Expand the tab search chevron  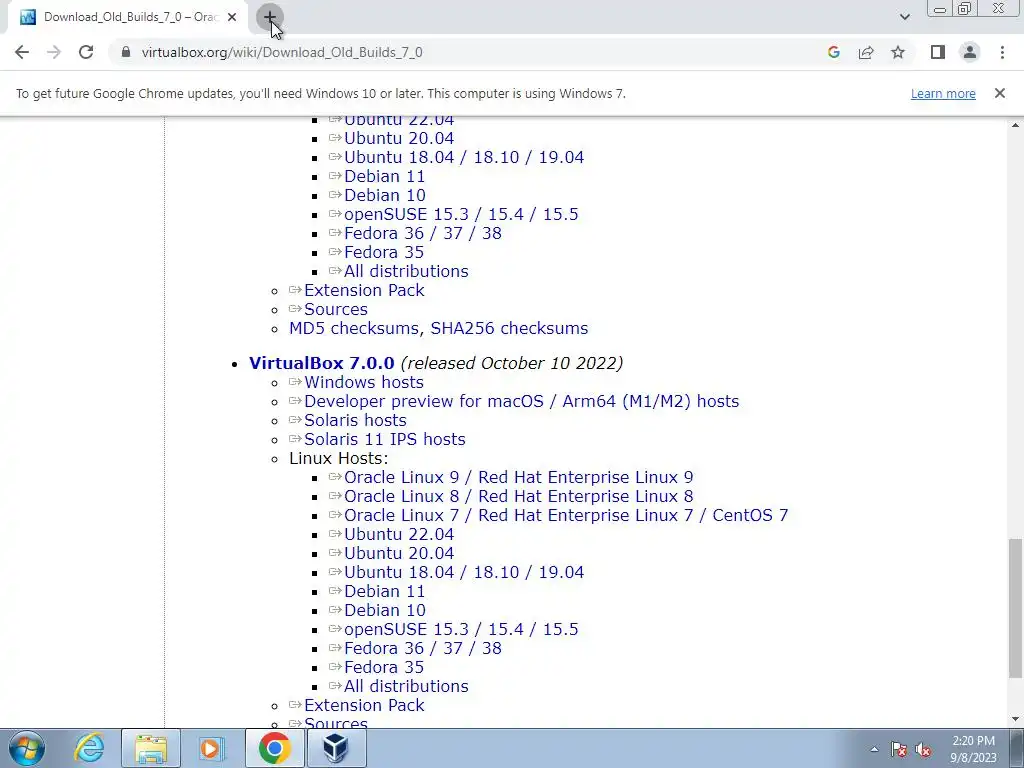904,17
